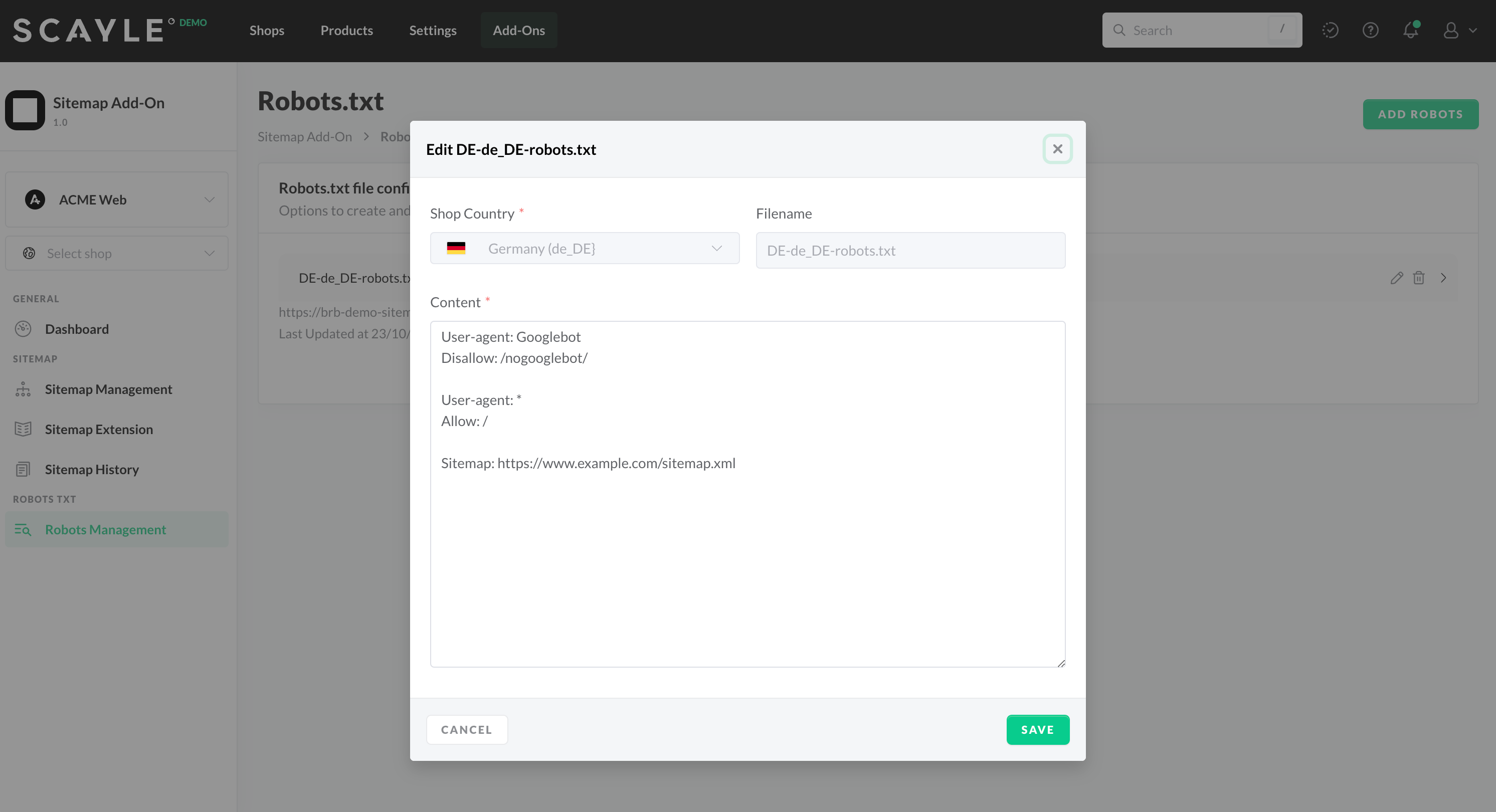Go to the Products menu
The width and height of the screenshot is (1496, 812).
coord(347,30)
